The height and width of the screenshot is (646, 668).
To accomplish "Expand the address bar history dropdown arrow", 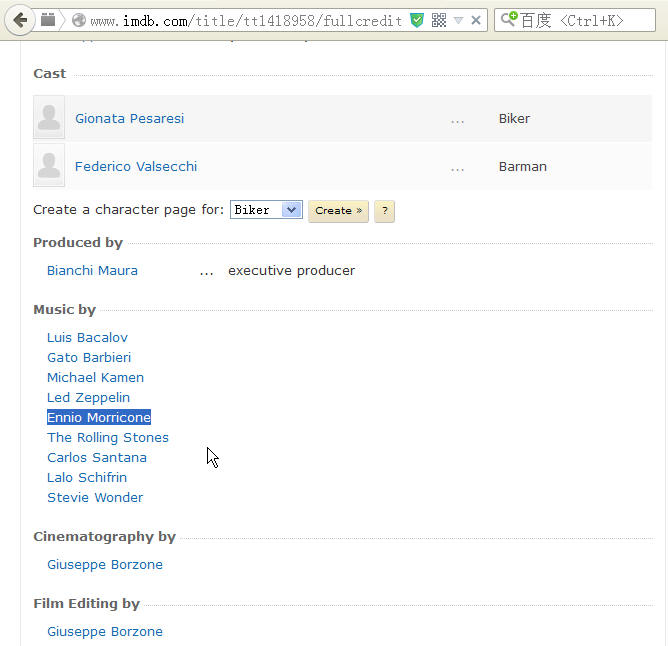I will tap(458, 20).
